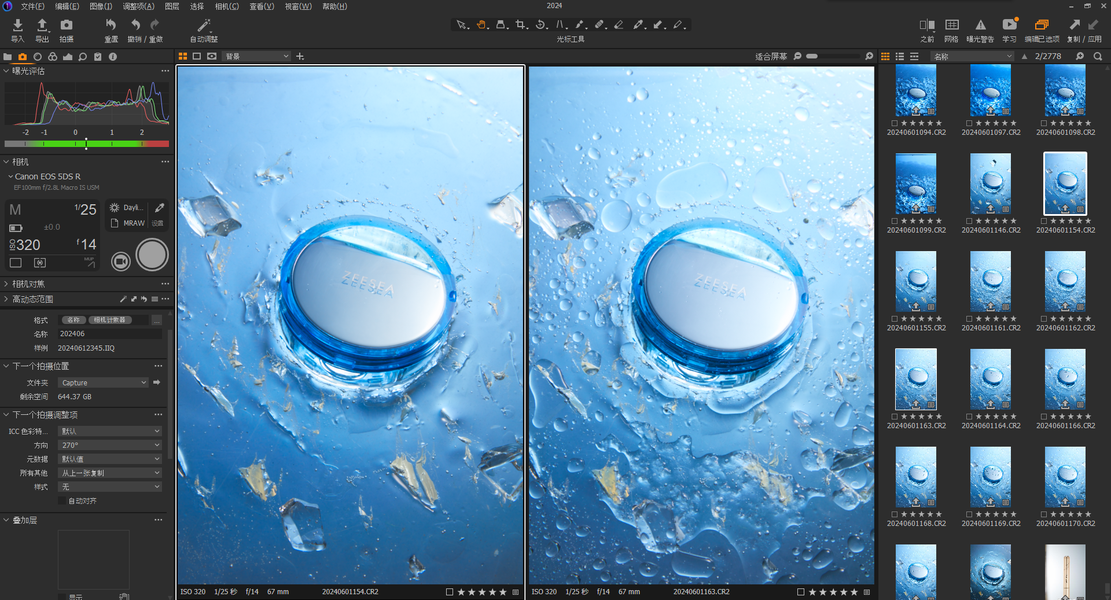The image size is (1111, 600).
Task: Click the round camera shutter button
Action: (x=152, y=255)
